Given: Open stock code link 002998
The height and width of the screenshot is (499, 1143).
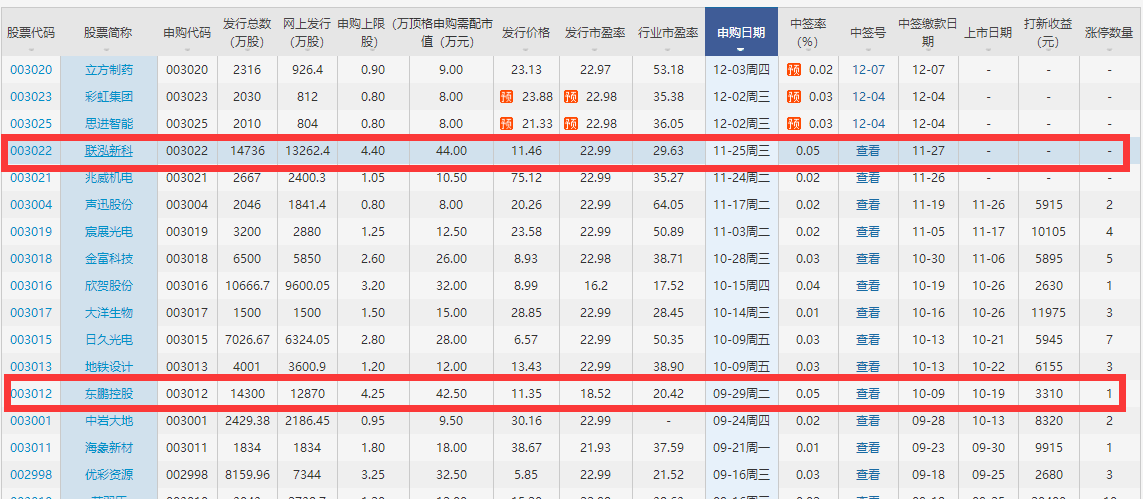Looking at the screenshot, I should (x=31, y=475).
